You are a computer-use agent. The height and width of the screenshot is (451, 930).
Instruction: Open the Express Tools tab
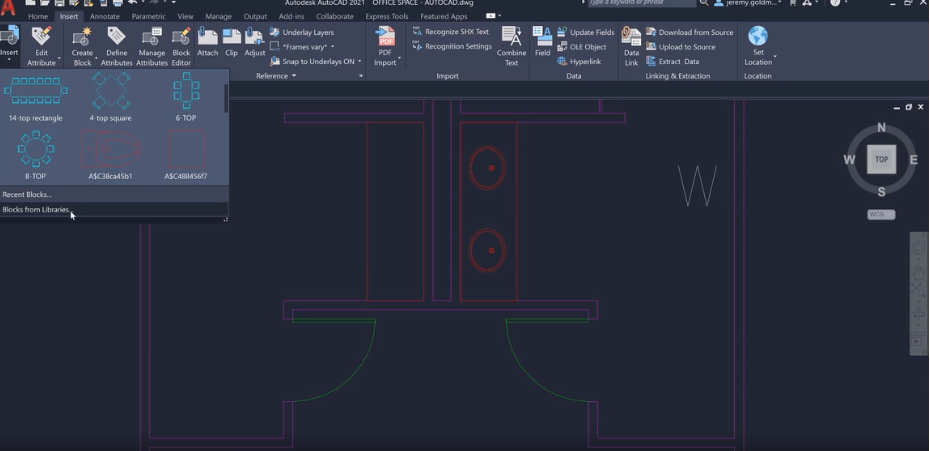point(387,17)
